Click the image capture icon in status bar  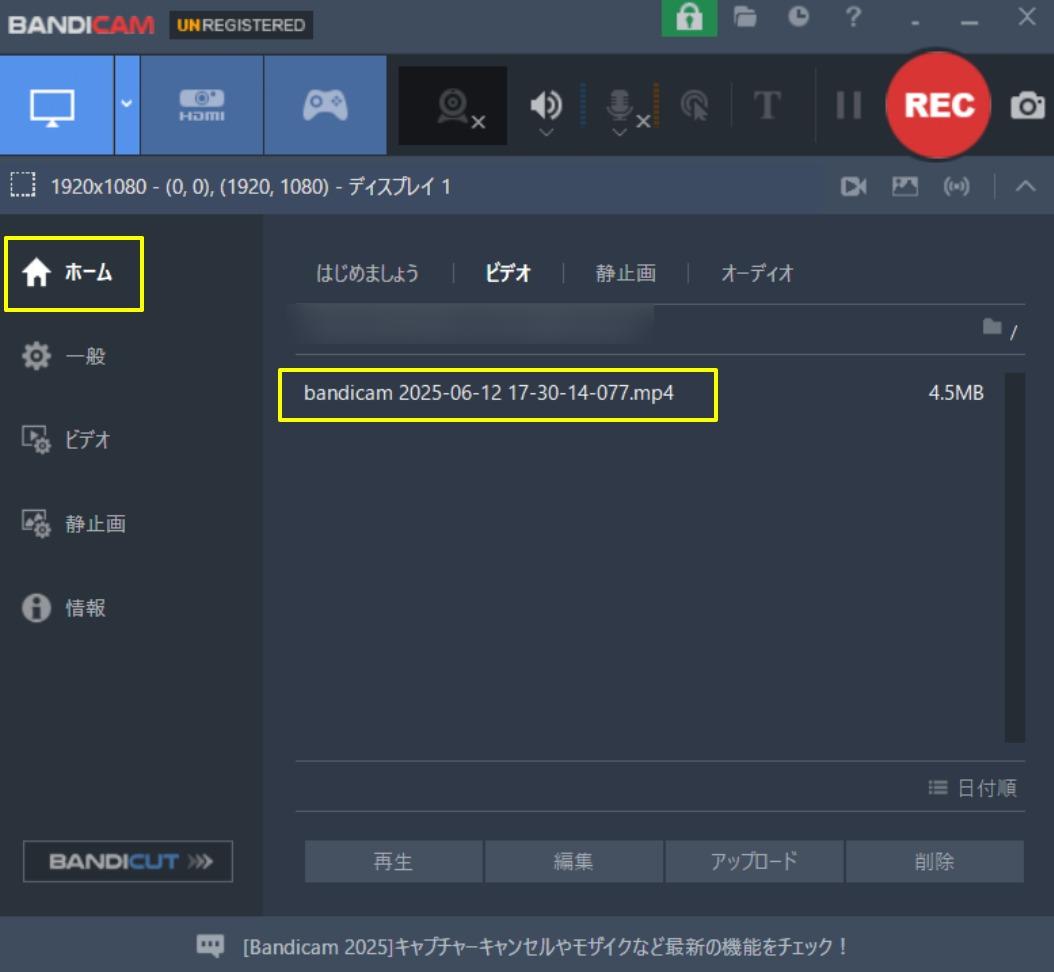click(x=905, y=186)
